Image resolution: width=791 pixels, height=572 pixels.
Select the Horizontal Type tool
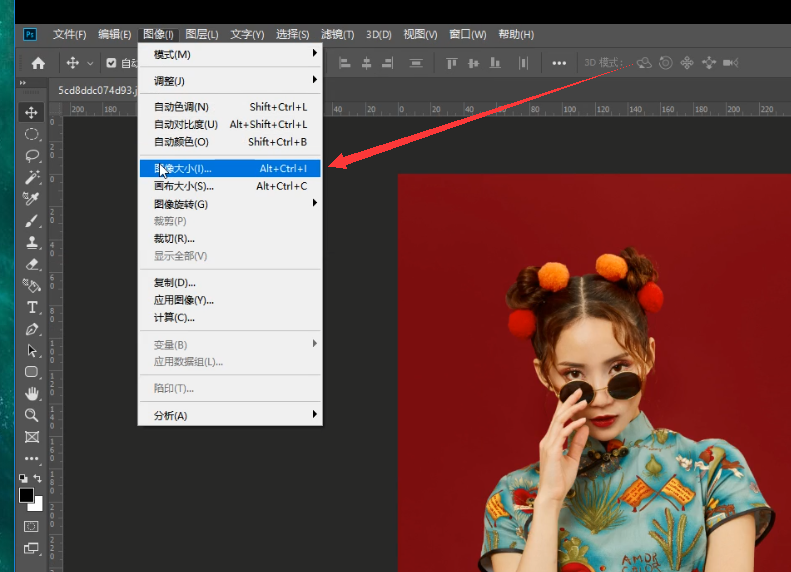[31, 307]
